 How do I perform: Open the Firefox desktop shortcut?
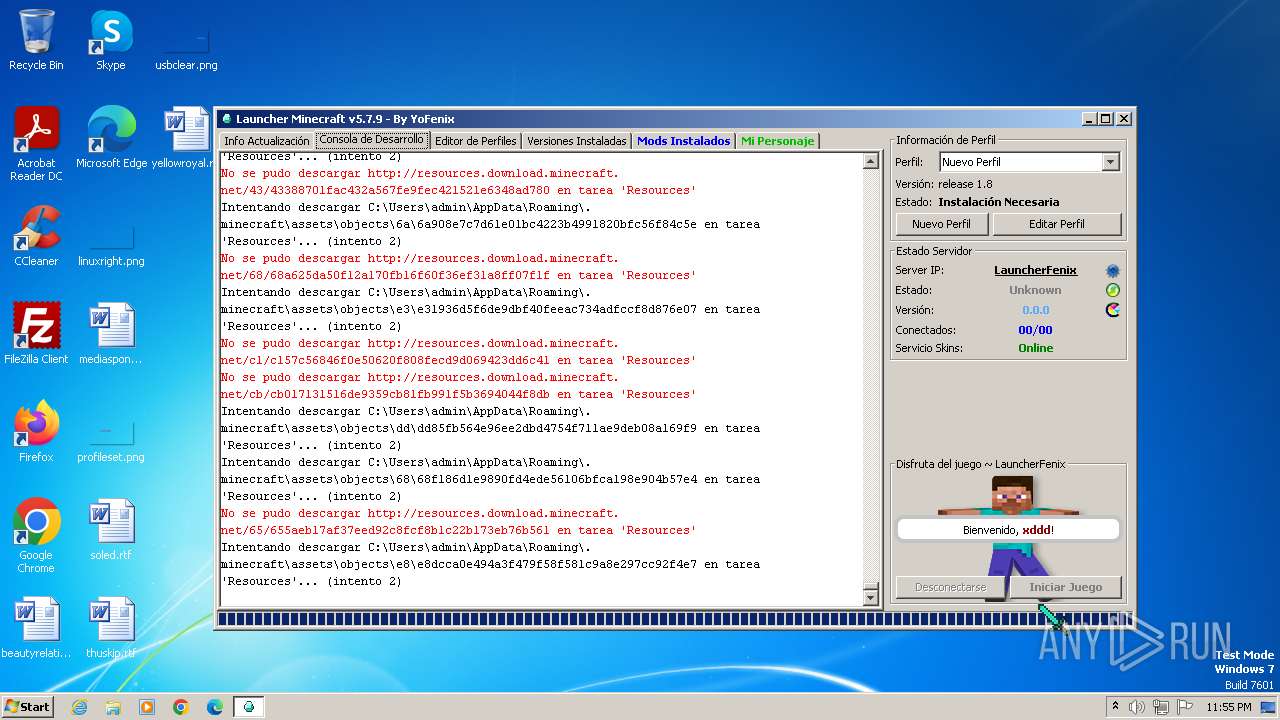36,432
